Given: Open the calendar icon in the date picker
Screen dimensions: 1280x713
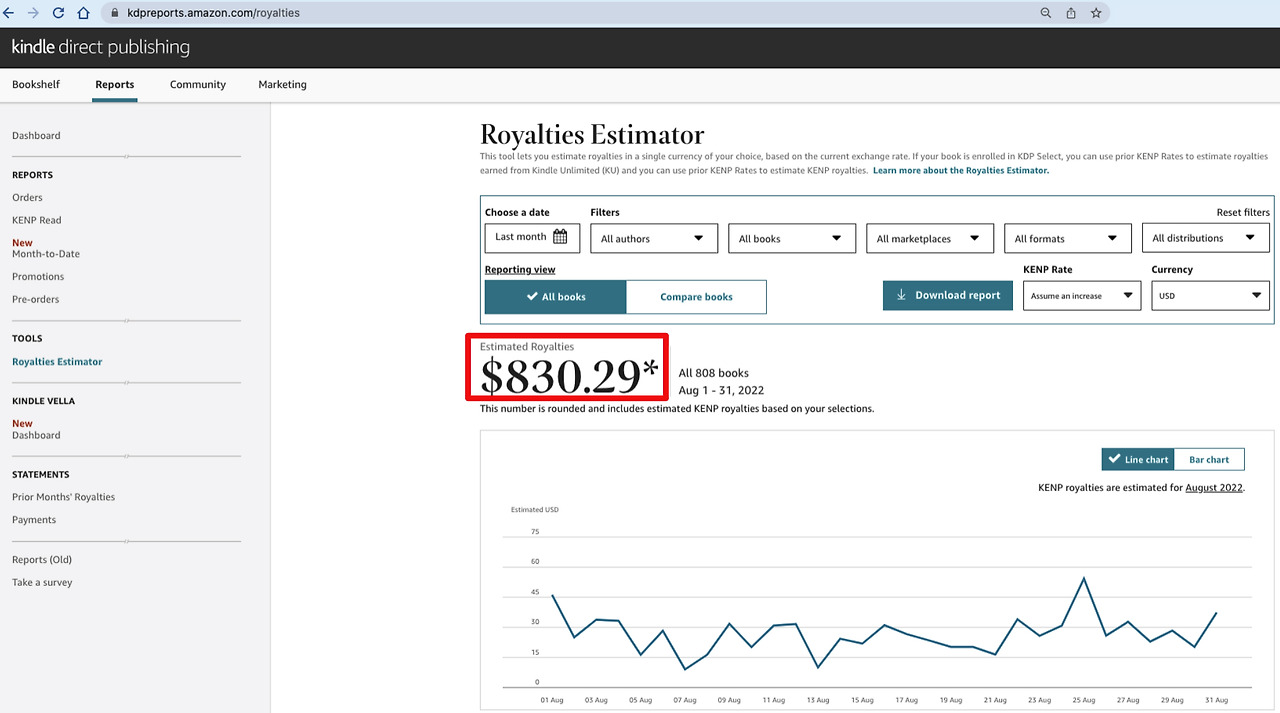Looking at the screenshot, I should click(560, 237).
